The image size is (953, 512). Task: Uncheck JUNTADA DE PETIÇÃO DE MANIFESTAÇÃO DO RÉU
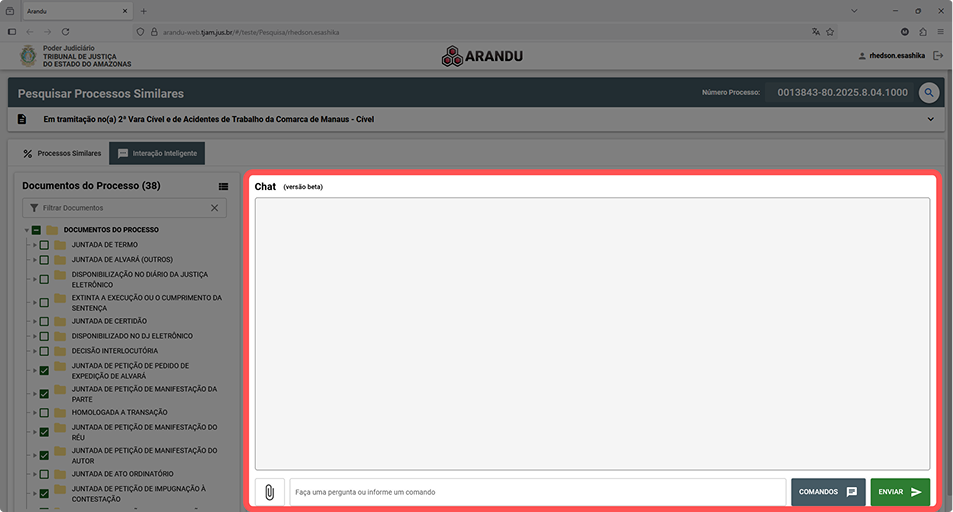point(44,432)
